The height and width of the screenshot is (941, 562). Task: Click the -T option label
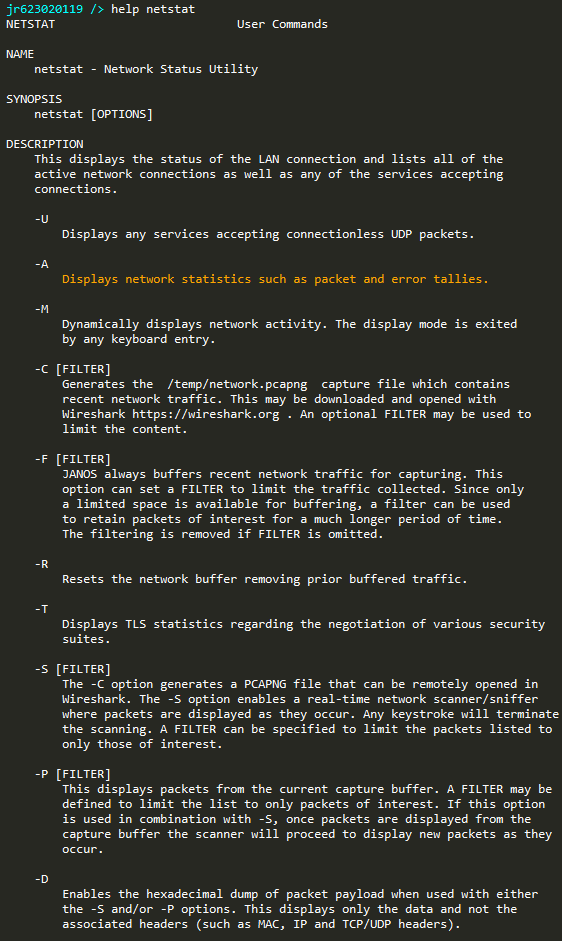(x=41, y=609)
